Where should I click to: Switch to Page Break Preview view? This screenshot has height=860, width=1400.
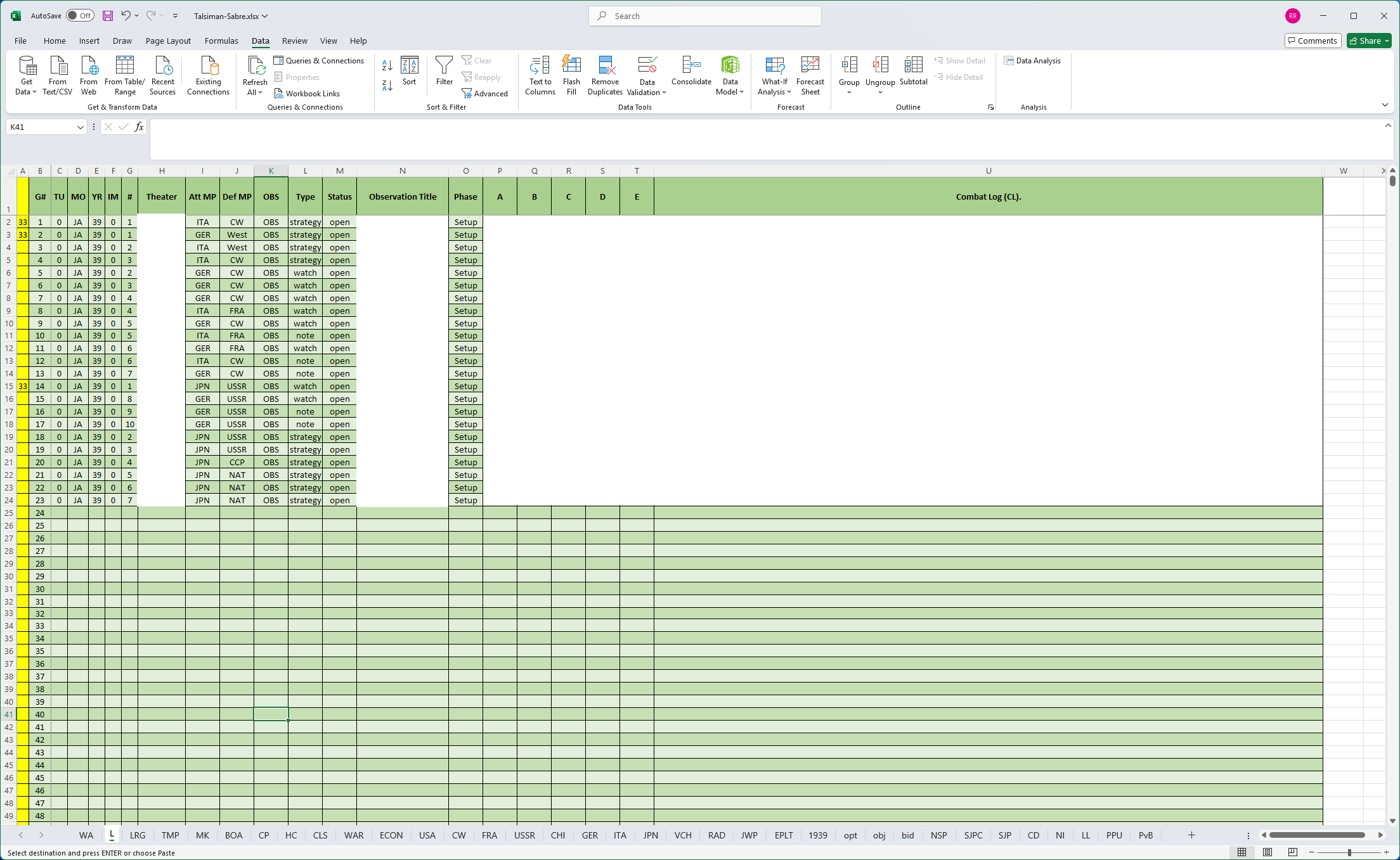click(1293, 852)
